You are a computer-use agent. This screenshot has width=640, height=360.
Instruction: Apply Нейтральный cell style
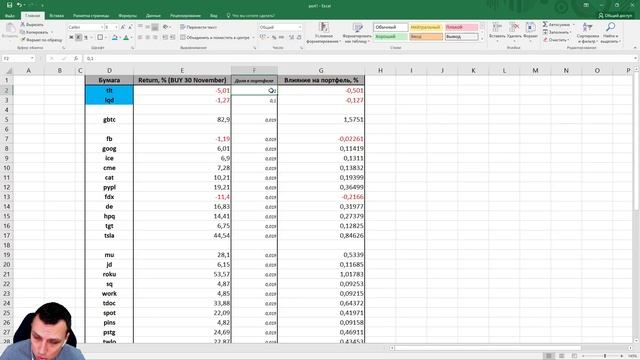coord(426,27)
